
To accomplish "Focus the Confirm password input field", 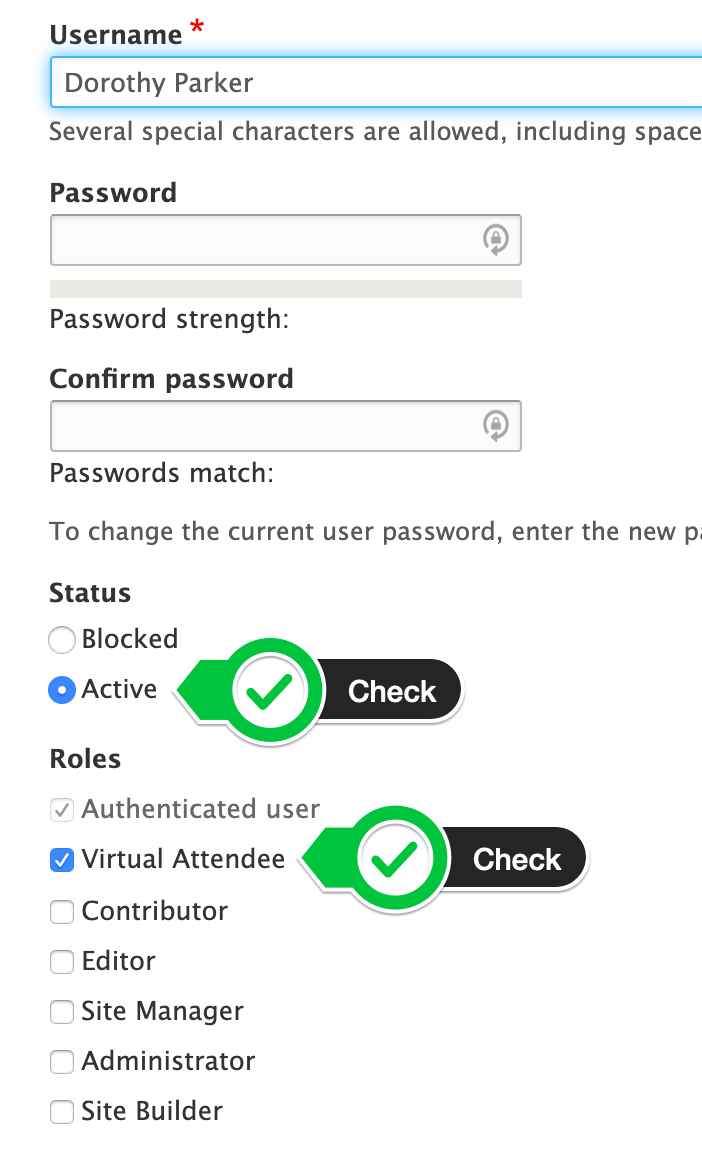I will coord(265,426).
